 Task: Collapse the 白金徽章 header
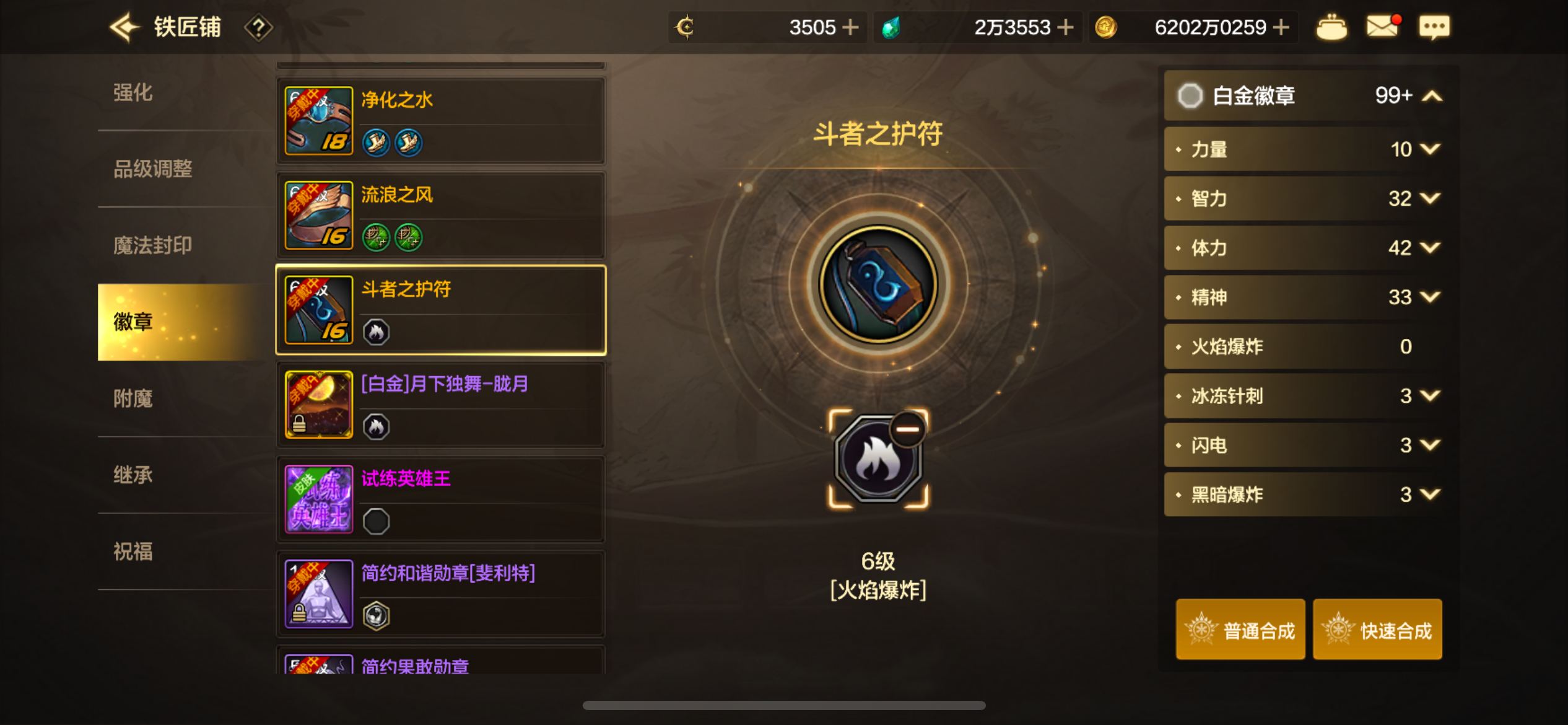point(1305,95)
